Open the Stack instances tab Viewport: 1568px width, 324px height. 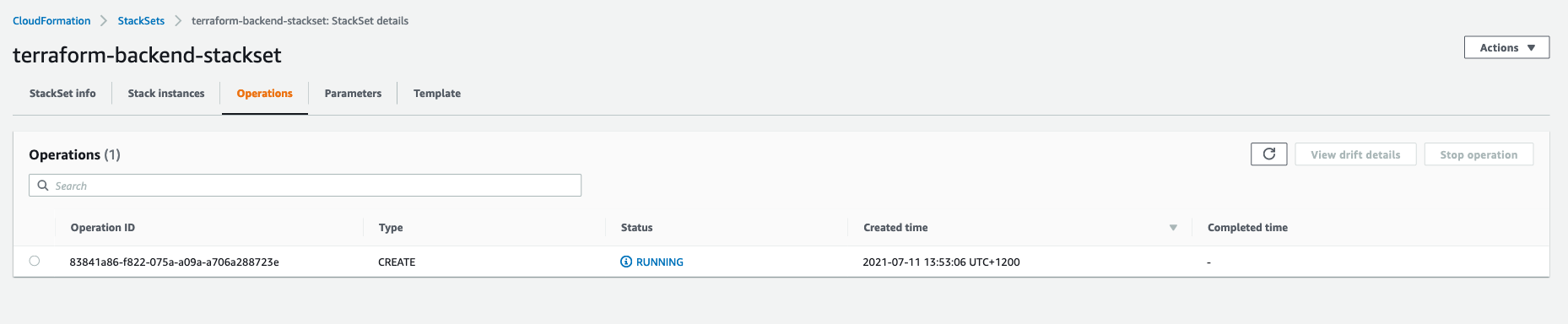(166, 94)
